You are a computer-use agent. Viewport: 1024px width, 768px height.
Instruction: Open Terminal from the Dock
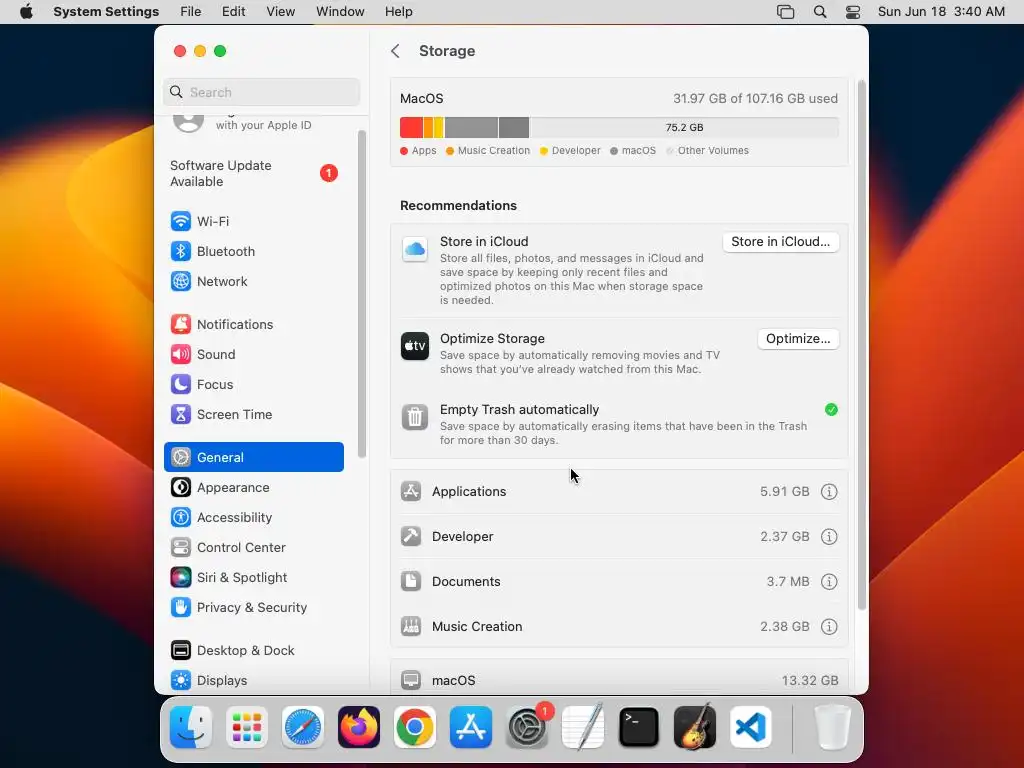click(x=639, y=727)
